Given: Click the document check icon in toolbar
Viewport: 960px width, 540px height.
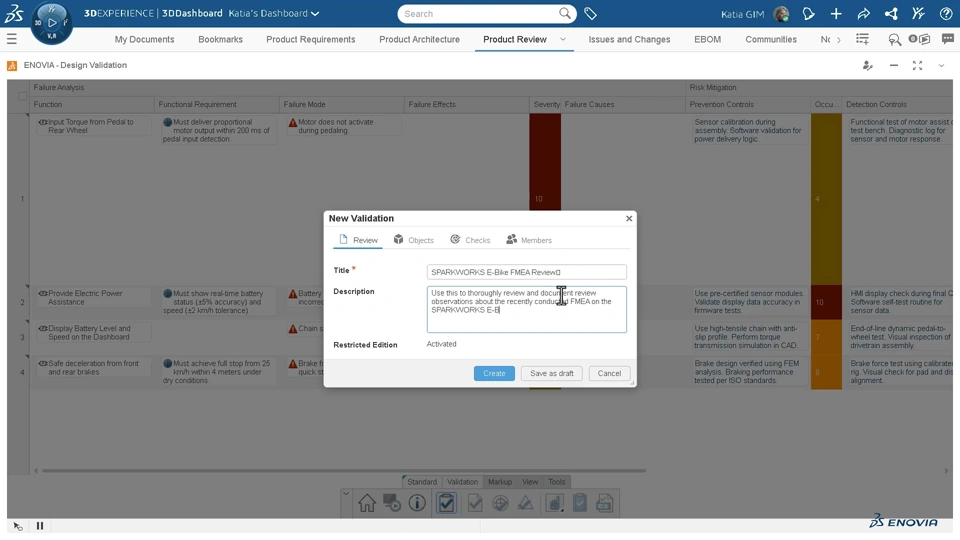Looking at the screenshot, I should 474,503.
